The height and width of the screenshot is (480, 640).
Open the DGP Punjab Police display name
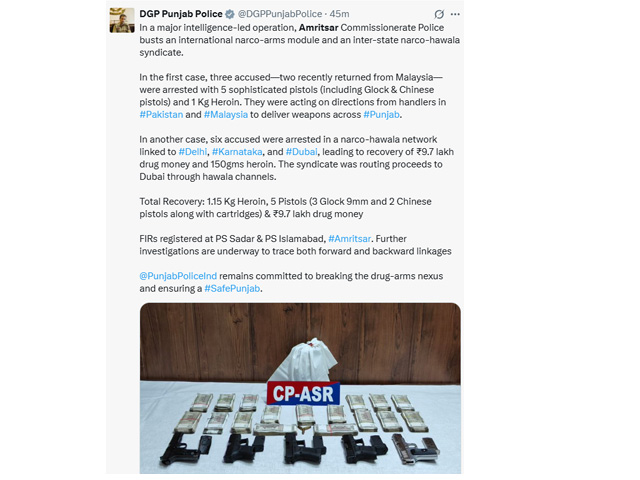pyautogui.click(x=181, y=14)
